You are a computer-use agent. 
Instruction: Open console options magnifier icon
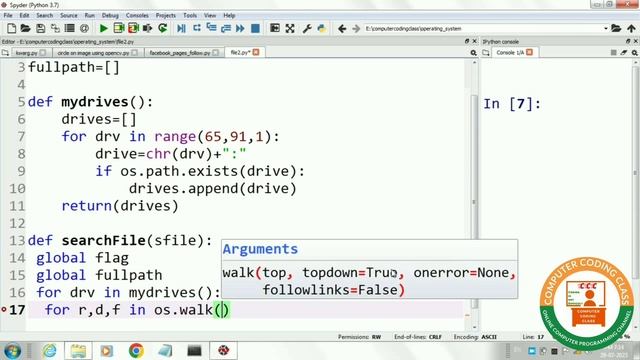click(x=635, y=53)
